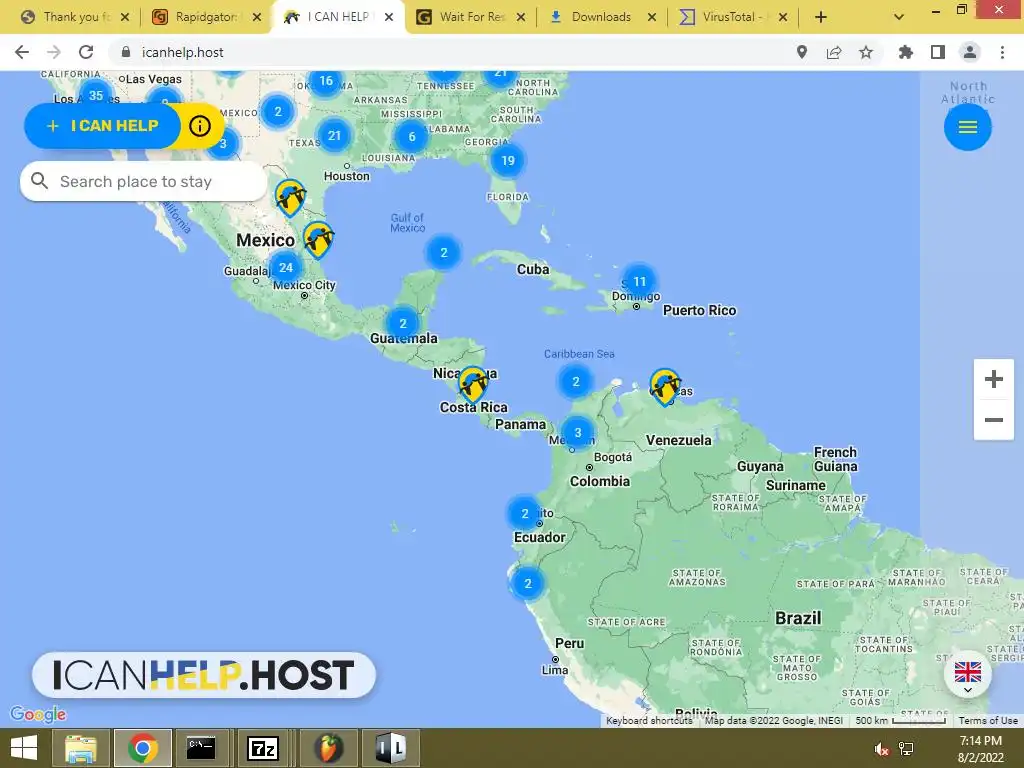Screen dimensions: 1024x768
Task: Open the Extensions puzzle icon
Action: [x=906, y=52]
